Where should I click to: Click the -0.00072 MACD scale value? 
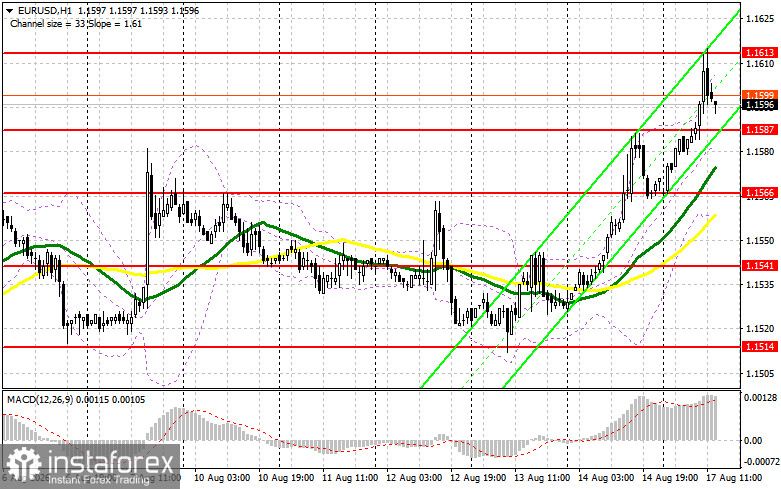[x=761, y=462]
